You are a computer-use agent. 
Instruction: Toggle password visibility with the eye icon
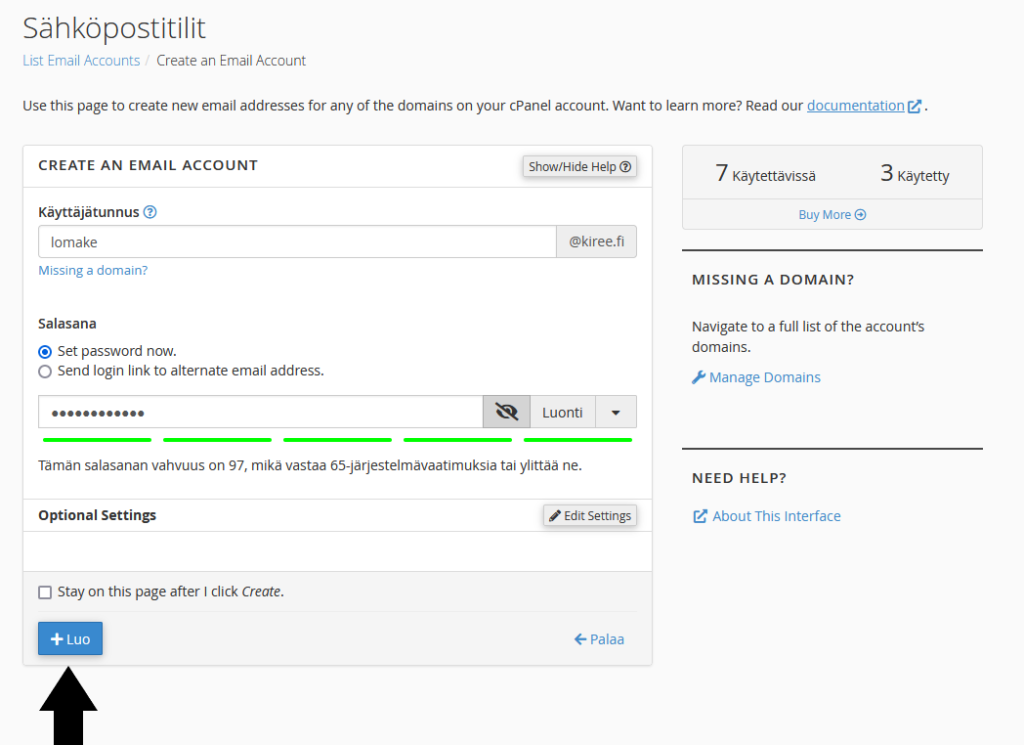(x=506, y=412)
